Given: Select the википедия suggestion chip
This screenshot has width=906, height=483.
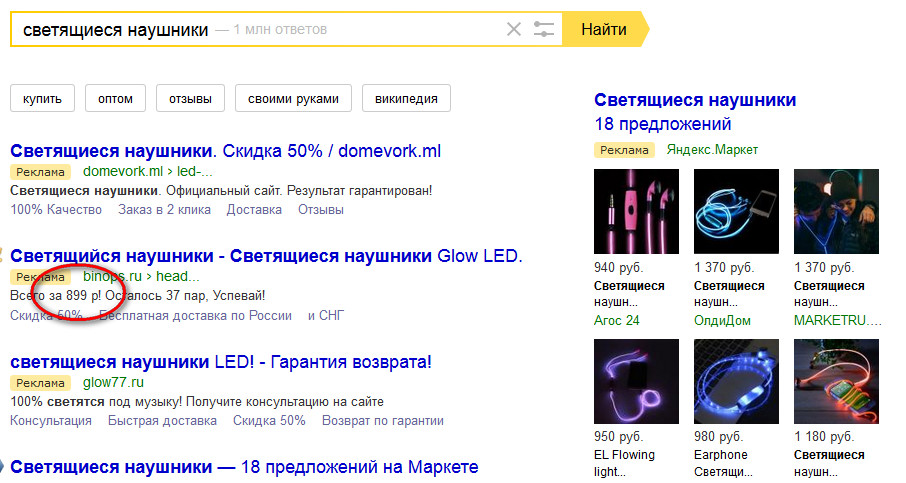Looking at the screenshot, I should click(x=406, y=98).
